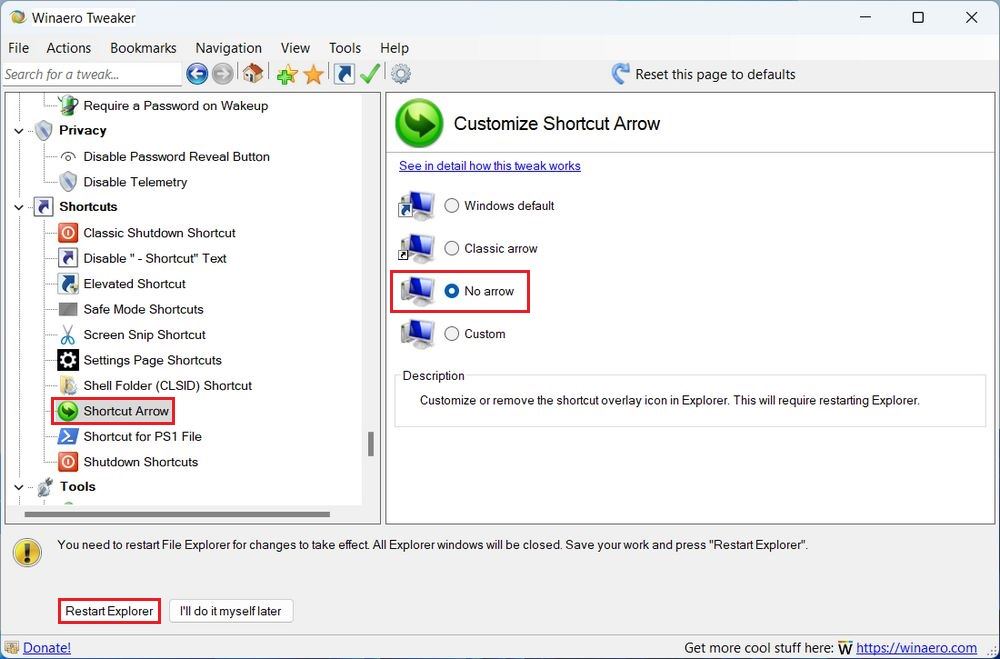Click the Privacy shield icon in tree
The image size is (1000, 659).
43,130
